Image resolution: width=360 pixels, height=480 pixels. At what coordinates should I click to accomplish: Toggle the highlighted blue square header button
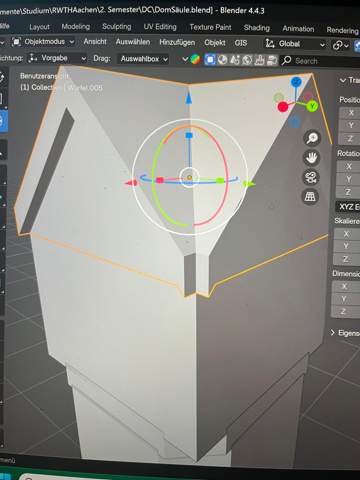tap(210, 60)
